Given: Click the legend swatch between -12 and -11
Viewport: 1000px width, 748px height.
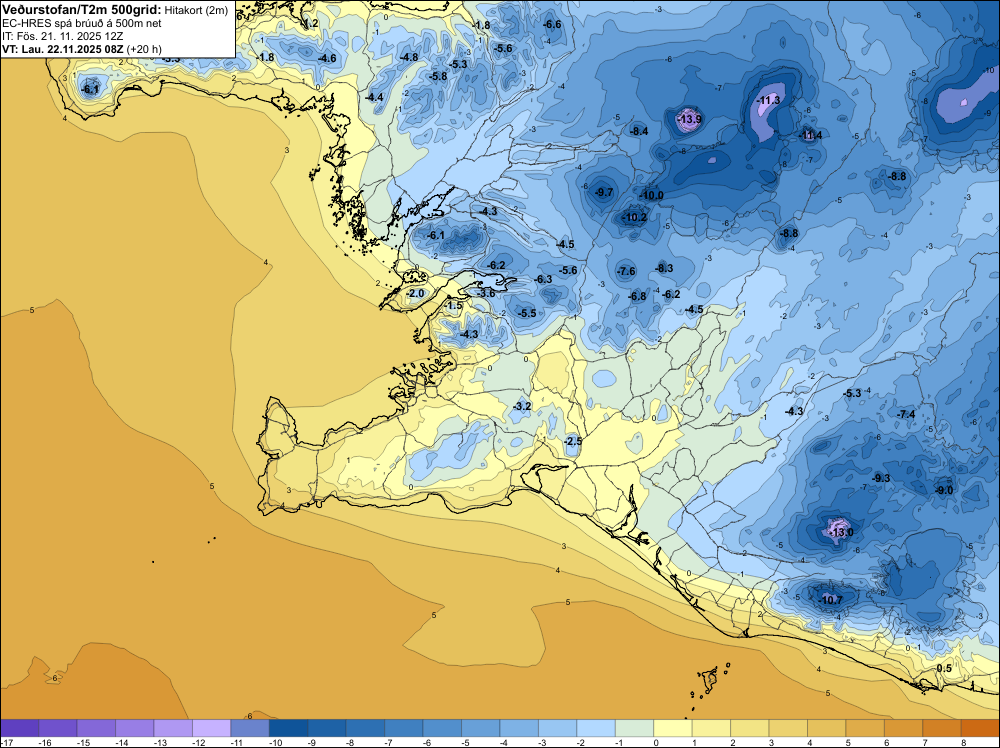Looking at the screenshot, I should point(212,728).
